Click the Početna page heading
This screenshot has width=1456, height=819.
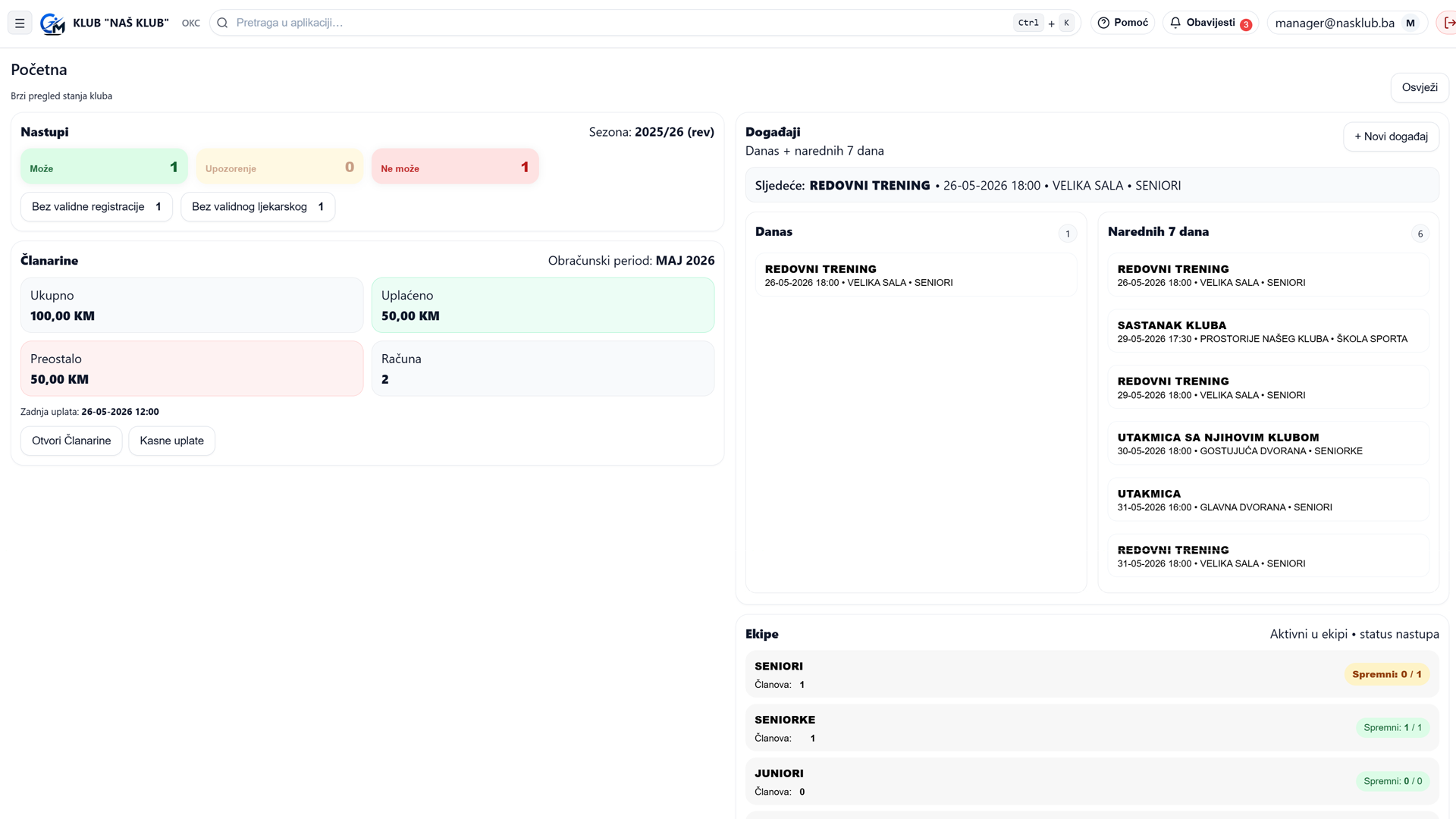pyautogui.click(x=39, y=70)
